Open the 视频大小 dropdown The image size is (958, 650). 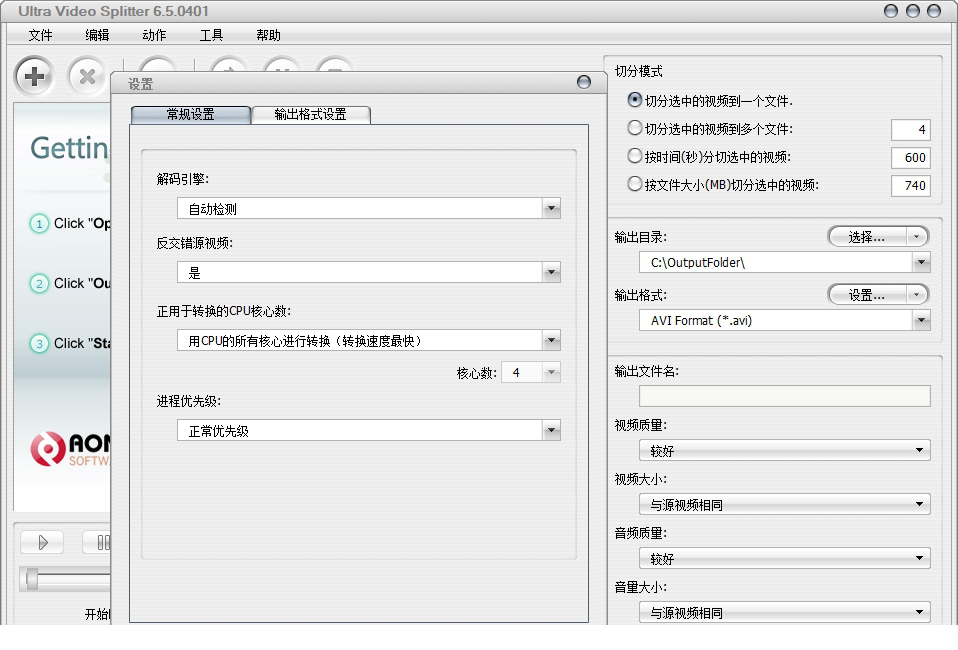click(784, 505)
